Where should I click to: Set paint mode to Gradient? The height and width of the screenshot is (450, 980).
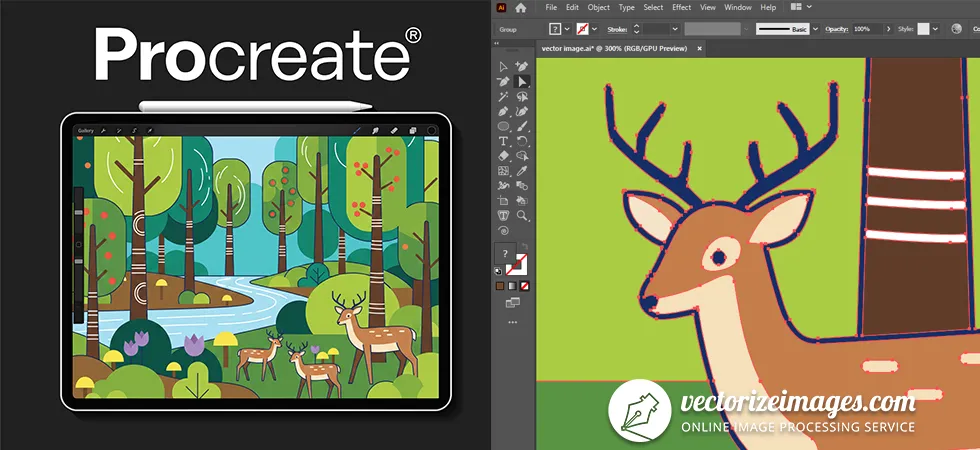coord(512,286)
